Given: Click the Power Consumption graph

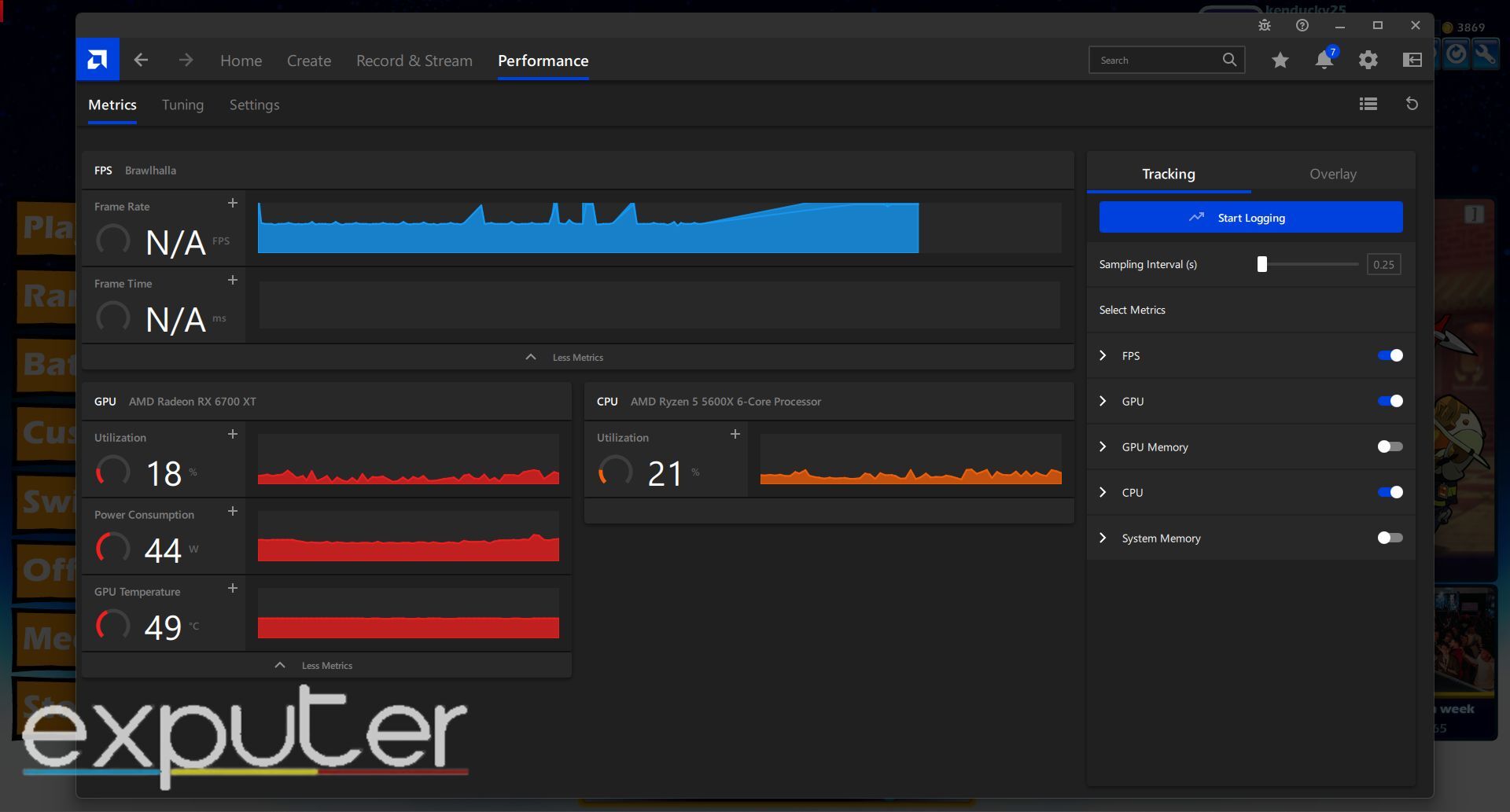Looking at the screenshot, I should tap(408, 536).
